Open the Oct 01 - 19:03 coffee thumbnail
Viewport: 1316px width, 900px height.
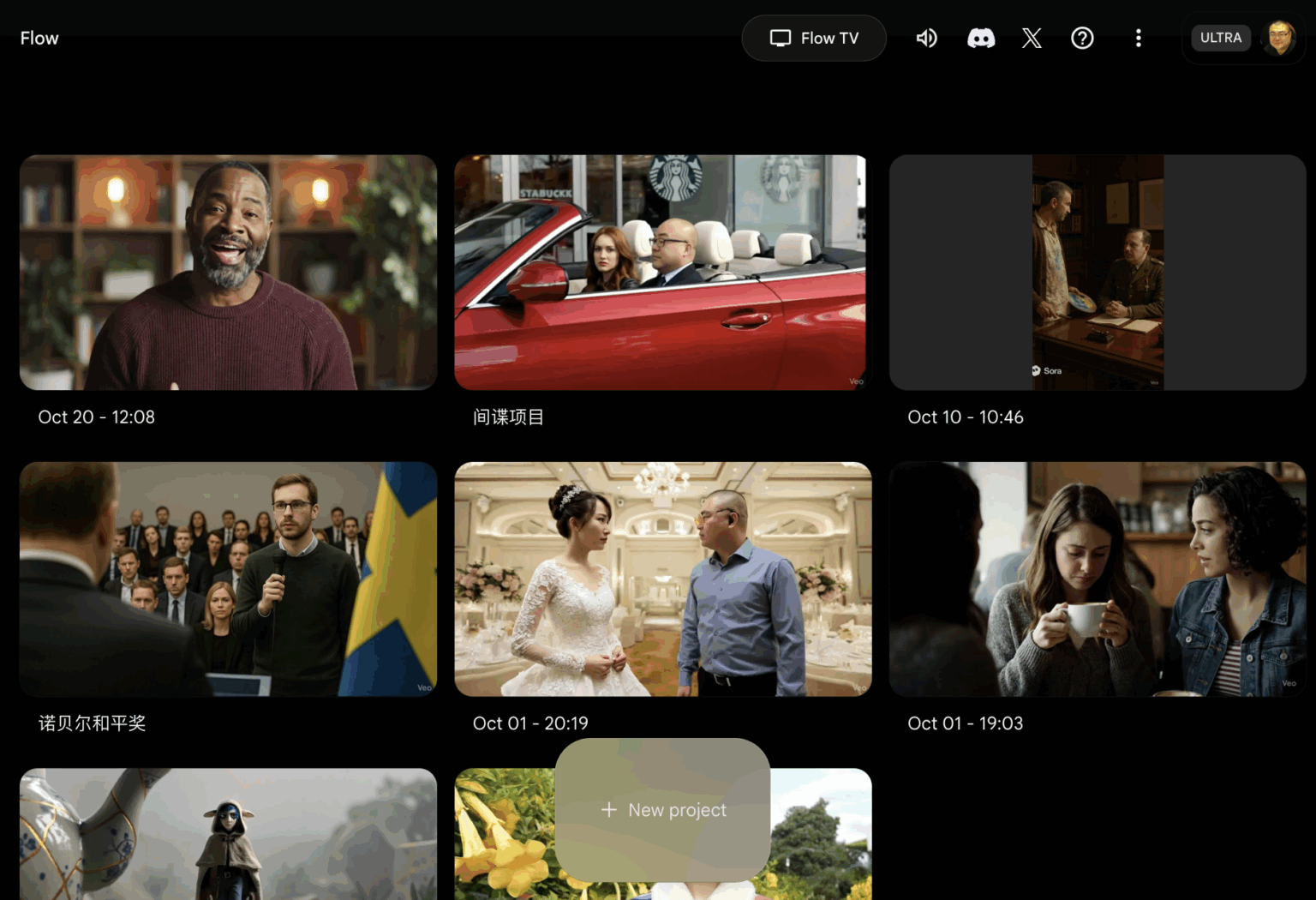point(1097,579)
